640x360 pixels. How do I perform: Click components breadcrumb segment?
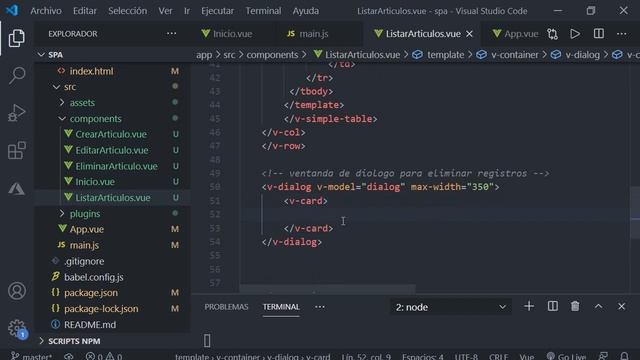[x=272, y=55]
